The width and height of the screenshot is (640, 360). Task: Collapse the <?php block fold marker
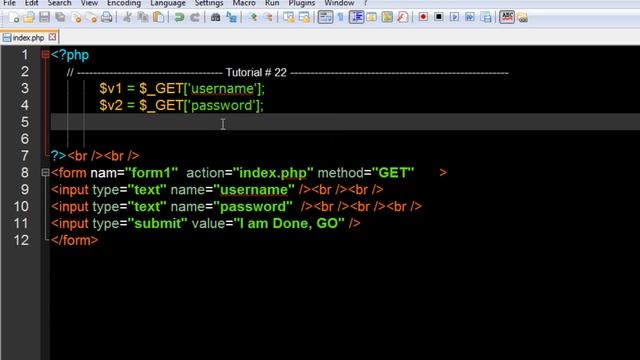[x=45, y=55]
